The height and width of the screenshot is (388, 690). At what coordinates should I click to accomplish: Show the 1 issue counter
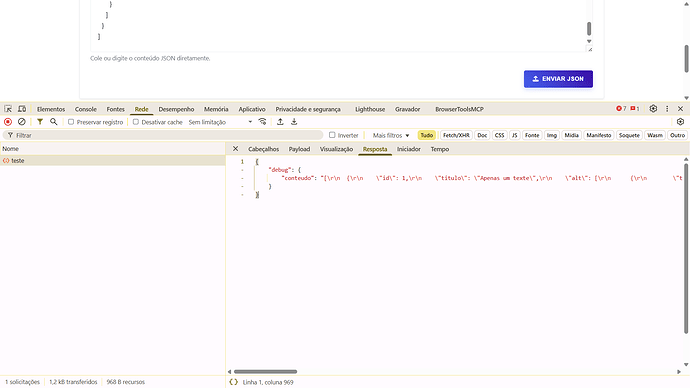pyautogui.click(x=635, y=109)
